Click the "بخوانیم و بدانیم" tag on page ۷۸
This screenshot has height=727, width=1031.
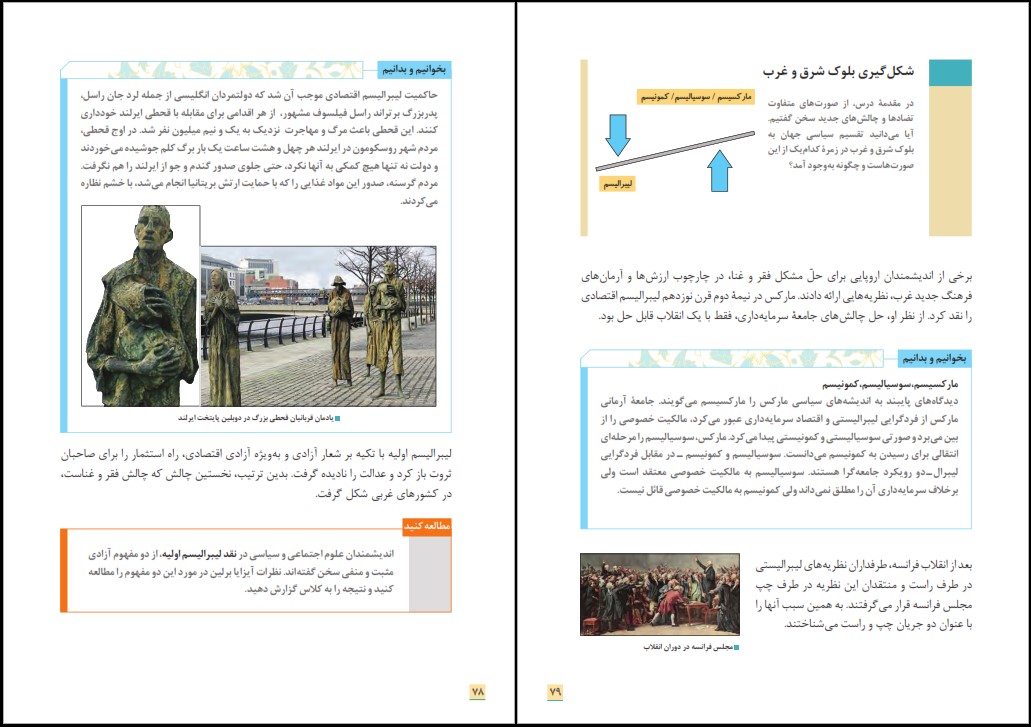pyautogui.click(x=414, y=69)
